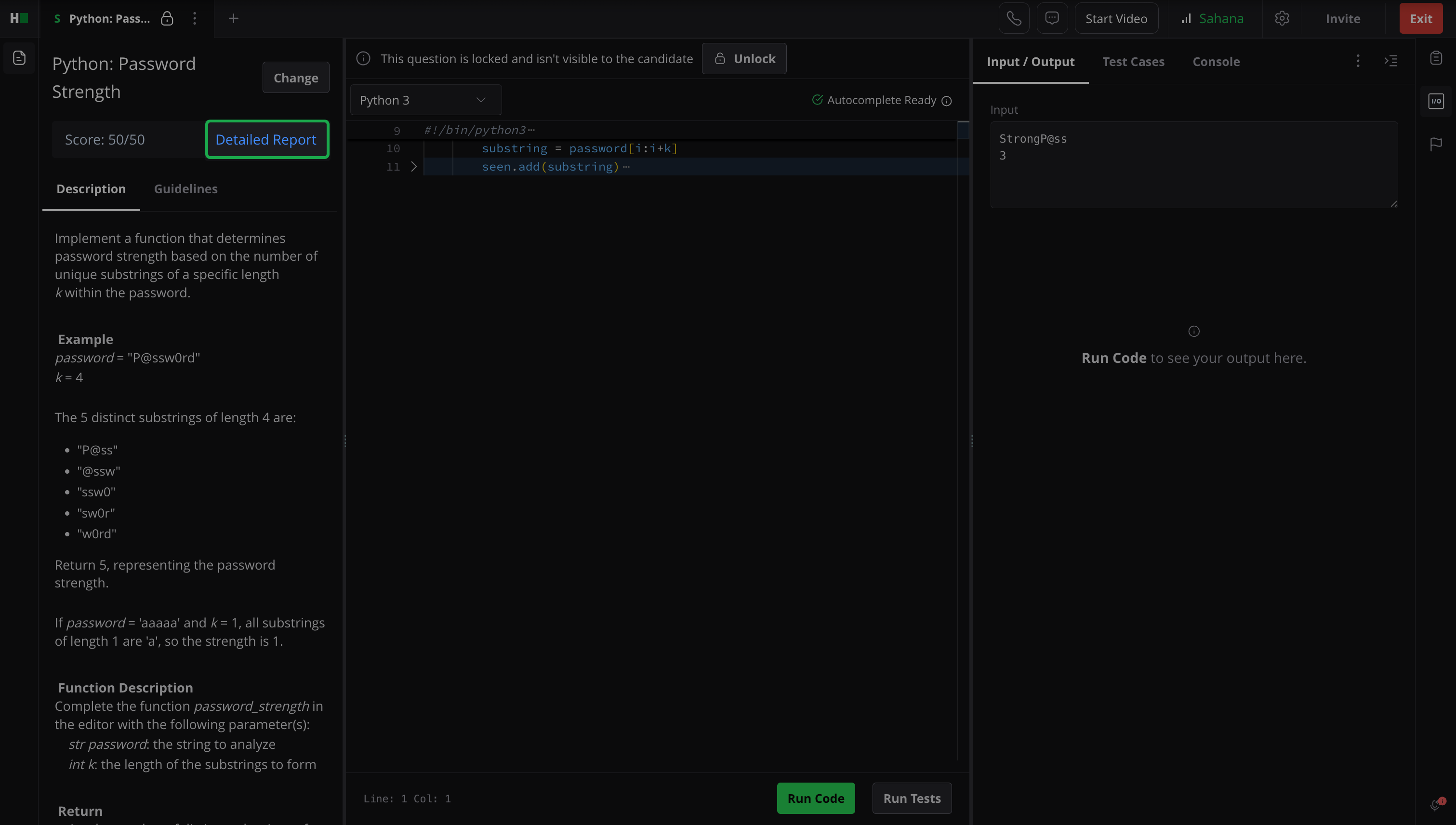This screenshot has width=1456, height=825.
Task: Switch to the Guidelines tab
Action: [x=185, y=189]
